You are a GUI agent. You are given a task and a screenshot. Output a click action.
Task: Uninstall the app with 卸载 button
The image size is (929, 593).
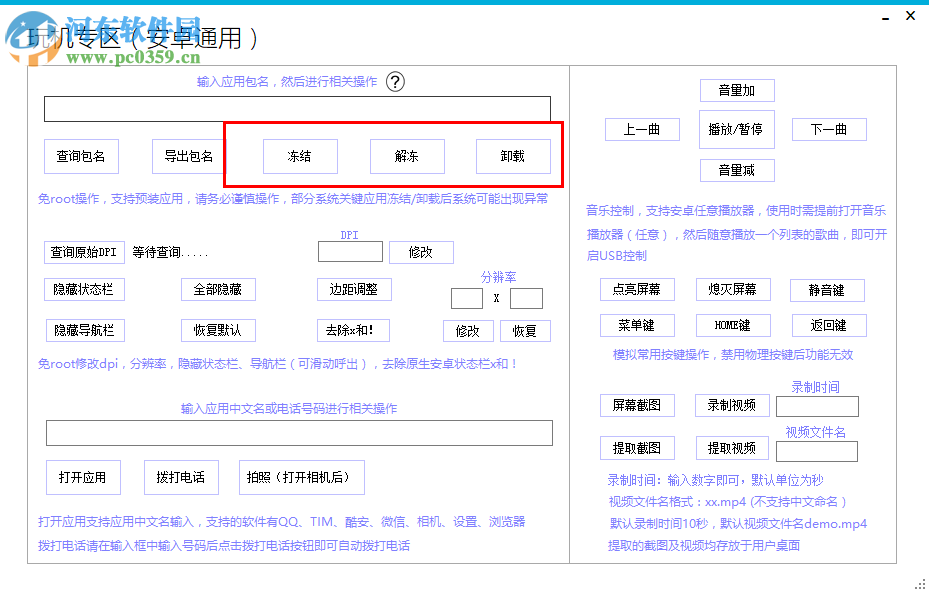(513, 156)
